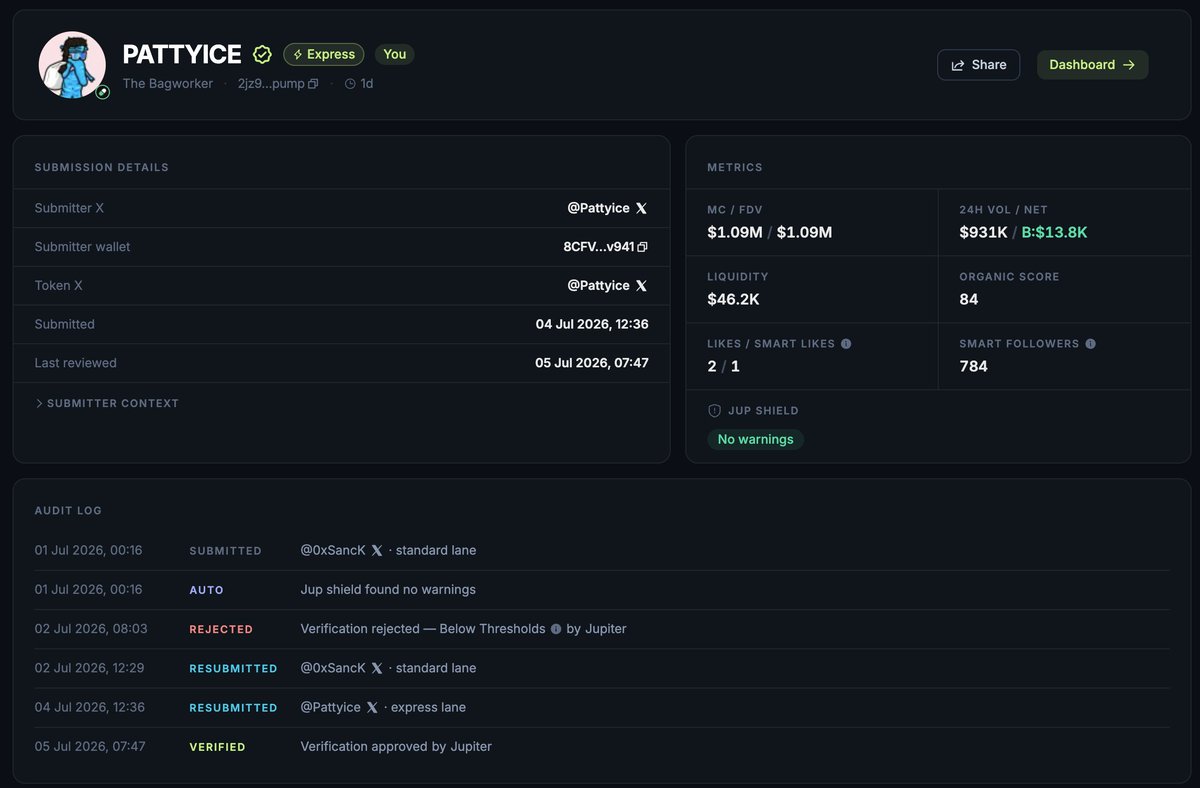Image resolution: width=1200 pixels, height=788 pixels.
Task: Click X logo in 04 Jul Resubmitted row
Action: (372, 707)
